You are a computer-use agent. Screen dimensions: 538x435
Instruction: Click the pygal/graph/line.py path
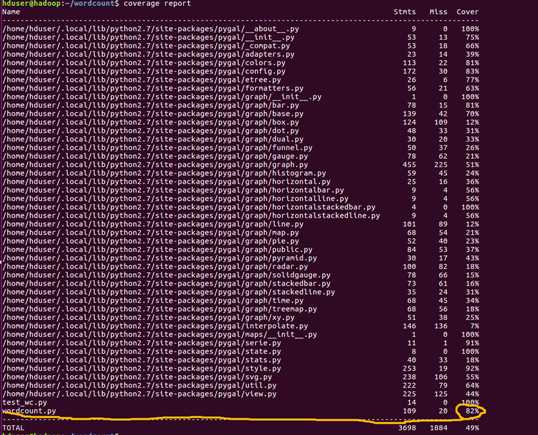coord(153,224)
